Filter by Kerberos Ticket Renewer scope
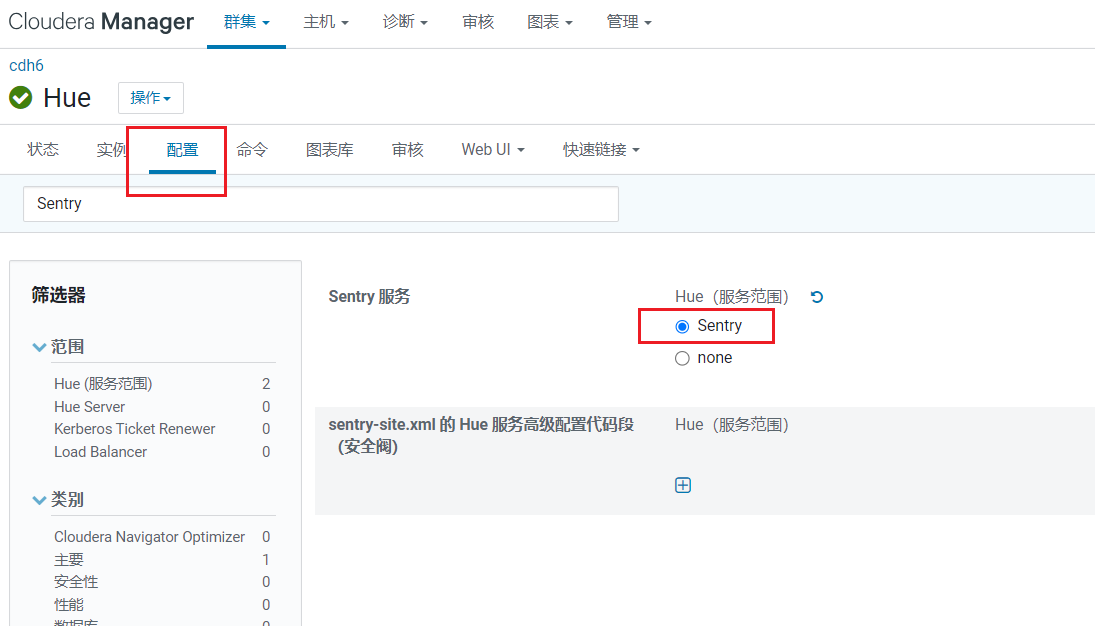Image resolution: width=1095 pixels, height=626 pixels. point(135,429)
